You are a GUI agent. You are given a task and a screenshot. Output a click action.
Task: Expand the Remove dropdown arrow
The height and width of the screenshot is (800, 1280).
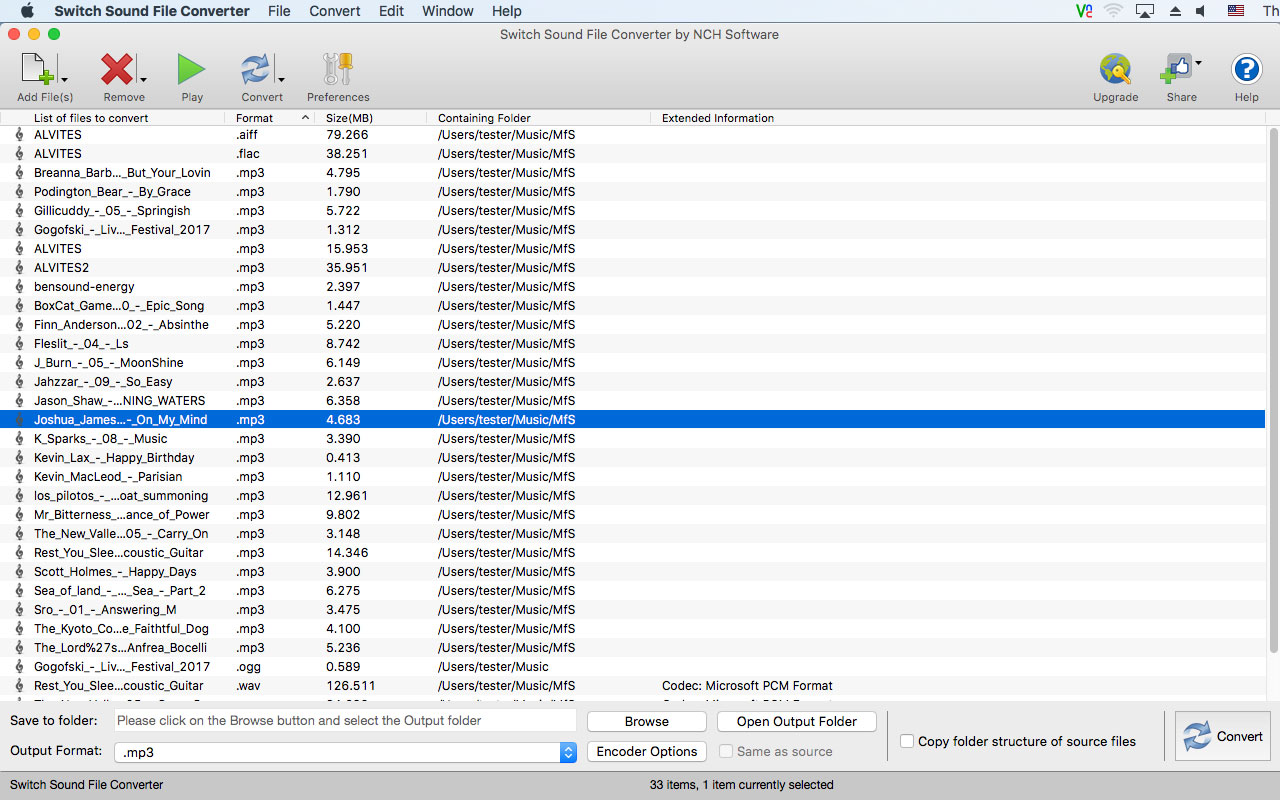[144, 79]
